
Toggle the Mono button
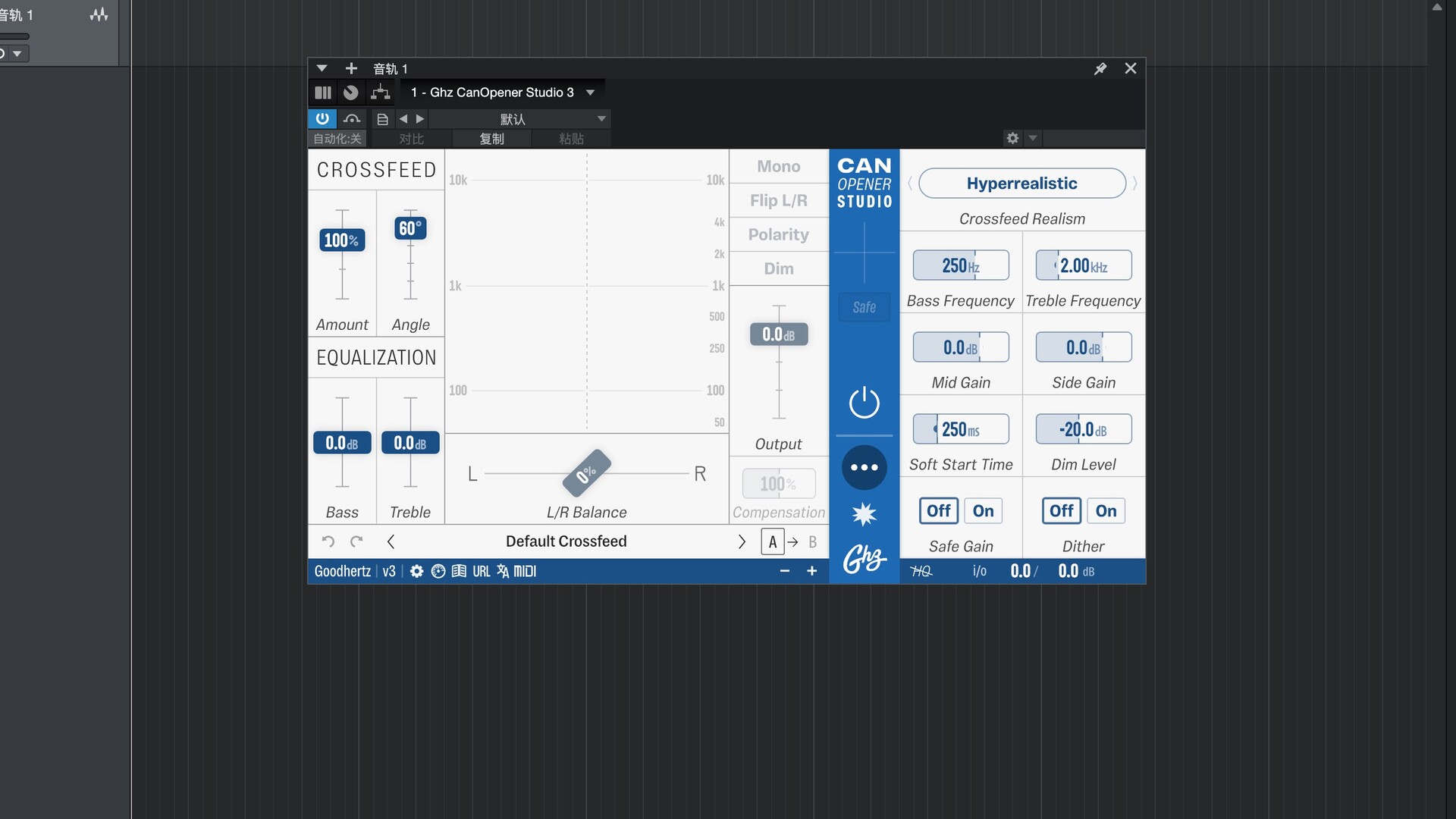coord(778,166)
